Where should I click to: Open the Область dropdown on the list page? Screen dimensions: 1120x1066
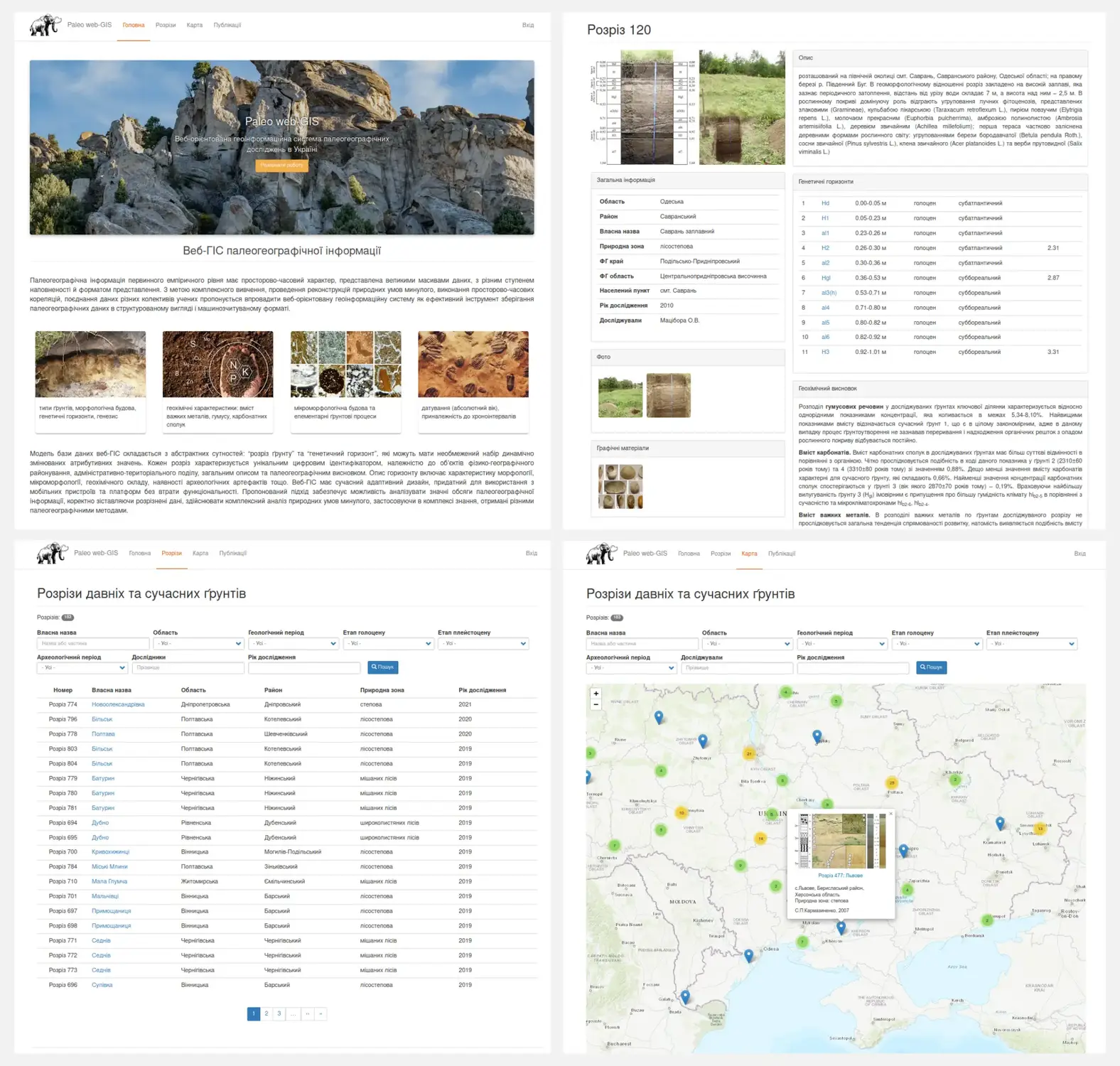click(x=198, y=644)
